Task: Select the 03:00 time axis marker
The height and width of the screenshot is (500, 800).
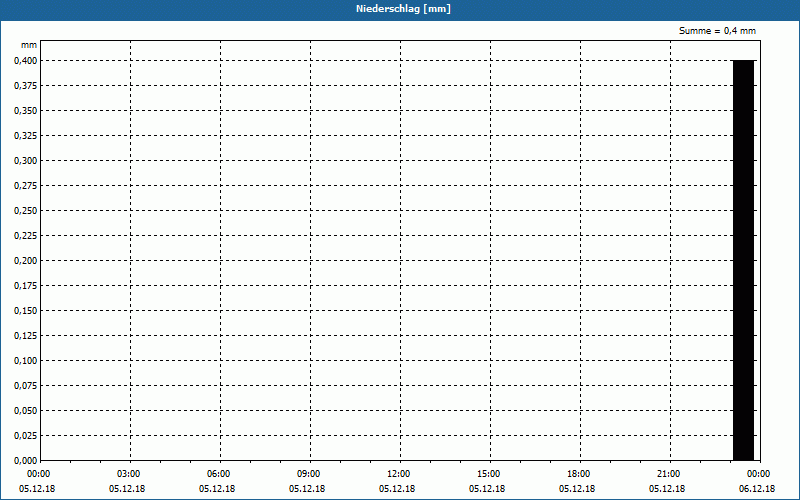Action: coord(129,474)
